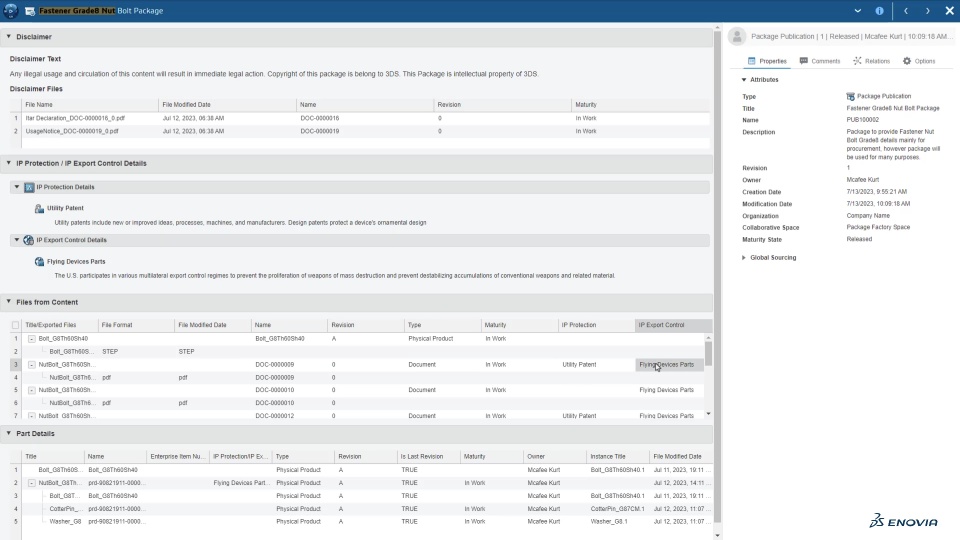Toggle select-all checkbox in Files from Content

tap(15, 325)
